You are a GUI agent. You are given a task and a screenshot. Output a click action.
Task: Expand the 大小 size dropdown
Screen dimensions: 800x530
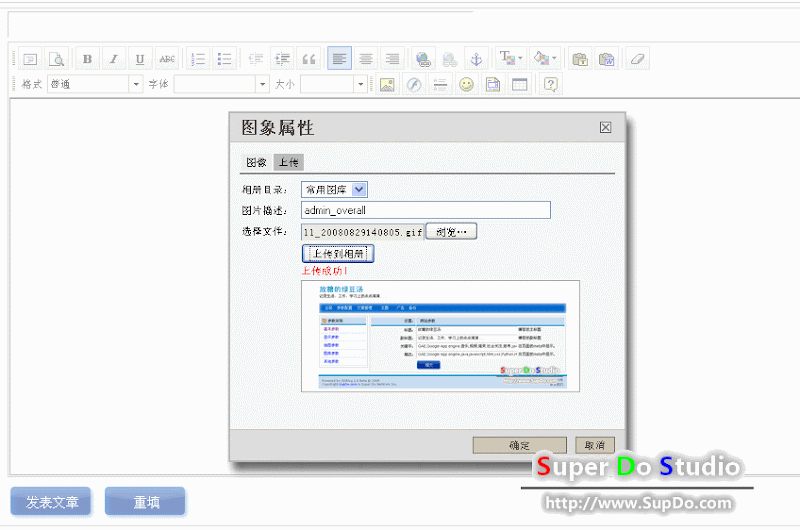[360, 84]
